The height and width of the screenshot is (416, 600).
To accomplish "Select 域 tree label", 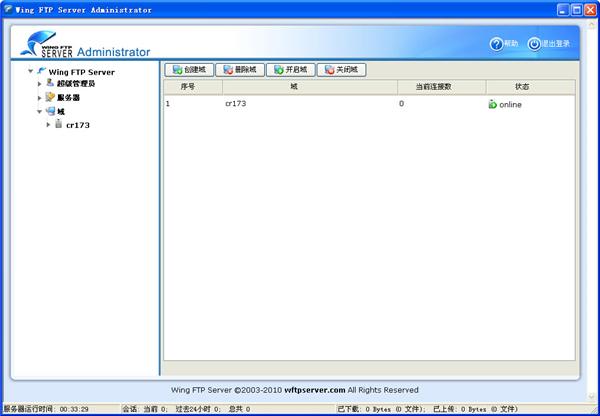I will coord(61,112).
